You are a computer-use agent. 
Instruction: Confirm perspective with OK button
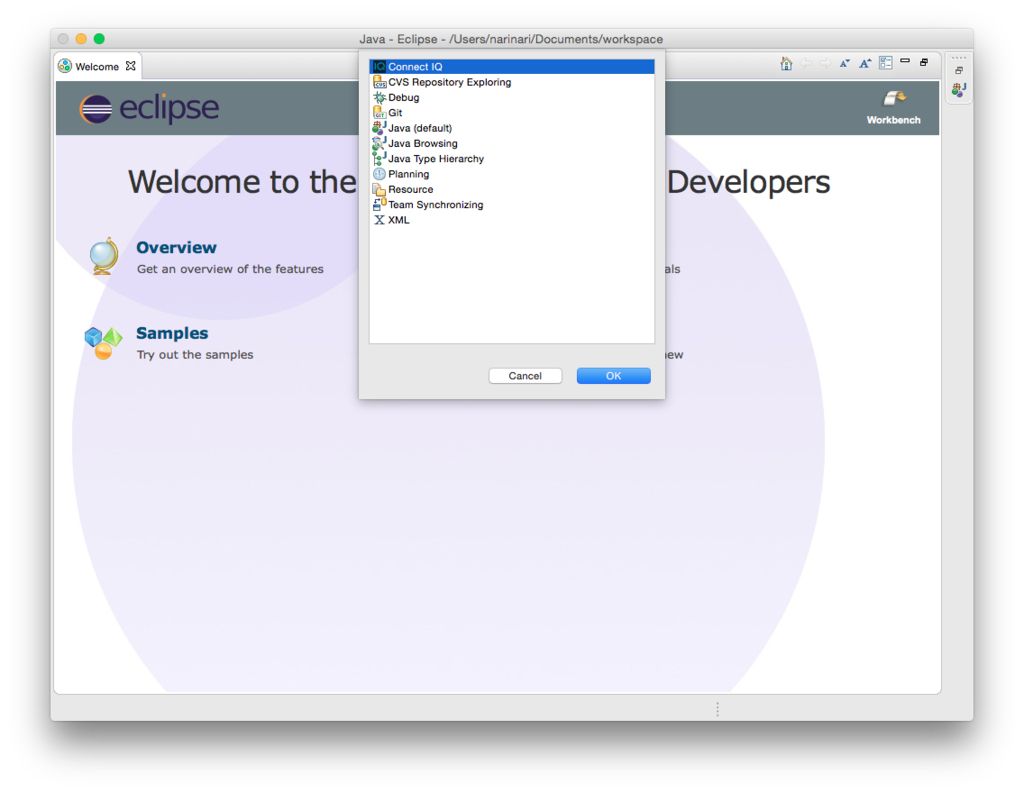tap(613, 376)
